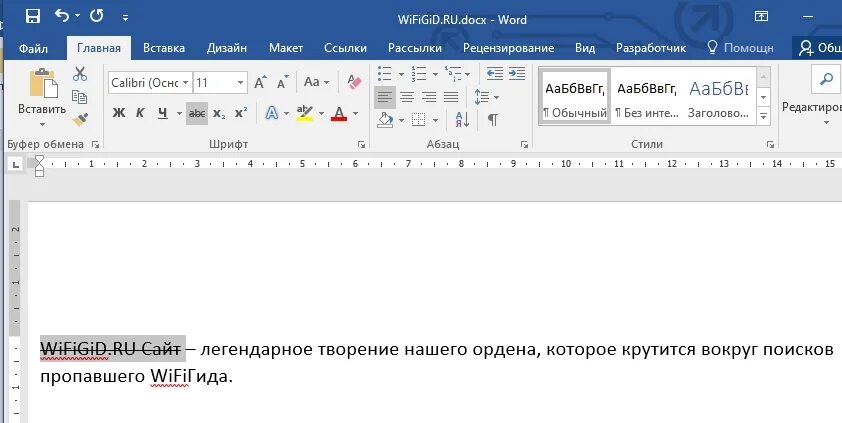Expand the Вставить paste options arrow
Image resolution: width=842 pixels, height=423 pixels.
(42, 124)
